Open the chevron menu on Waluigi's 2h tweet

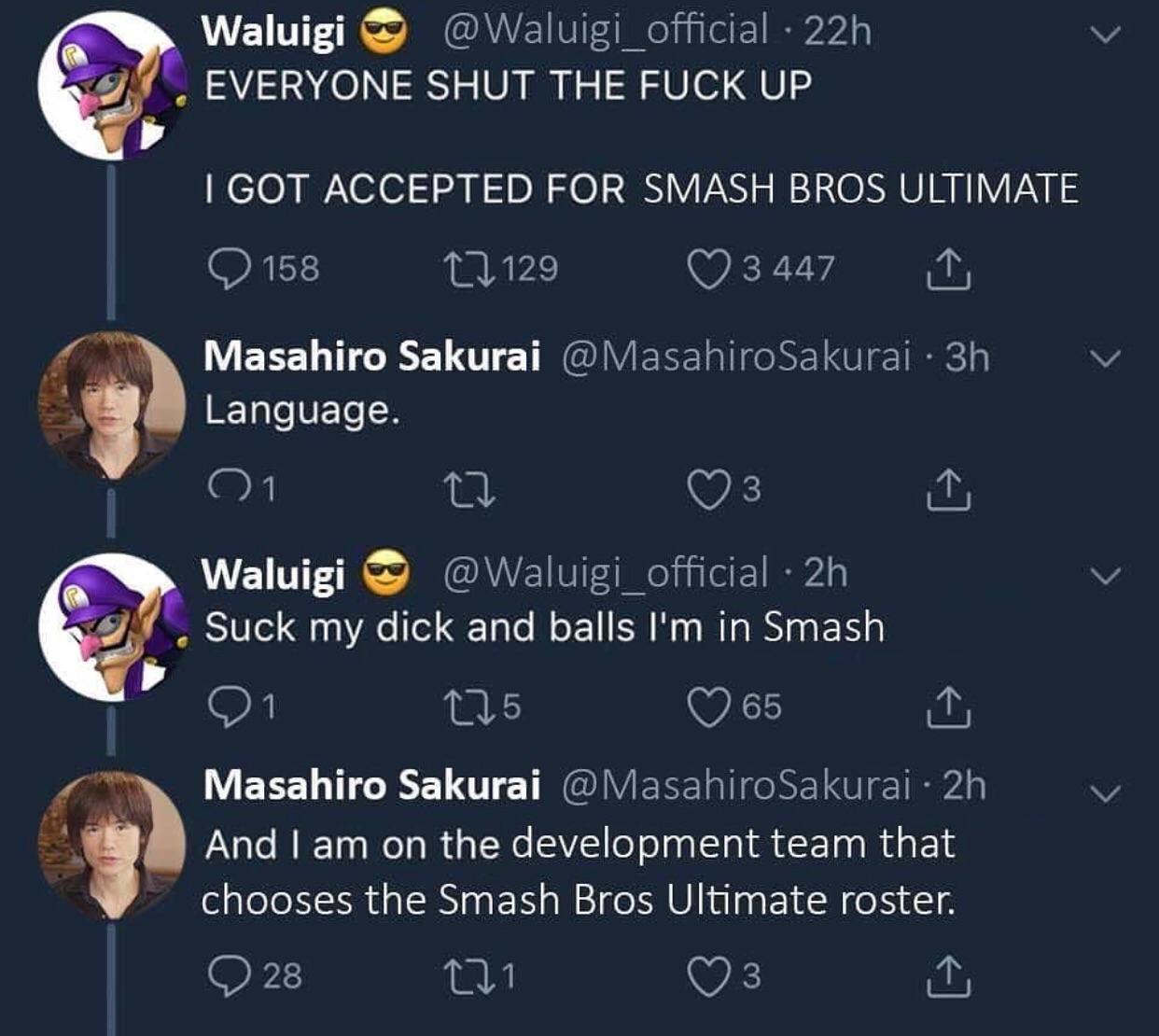[1107, 576]
